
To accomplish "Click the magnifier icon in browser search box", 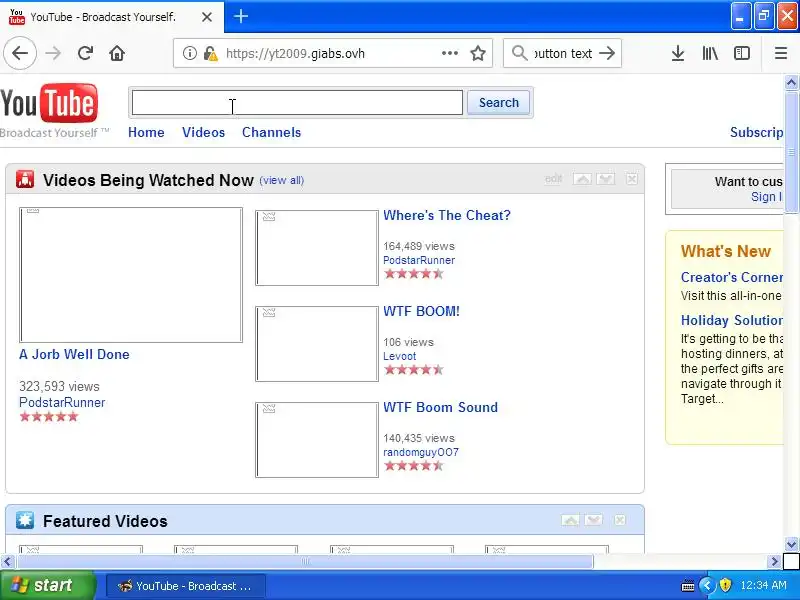I will (519, 53).
